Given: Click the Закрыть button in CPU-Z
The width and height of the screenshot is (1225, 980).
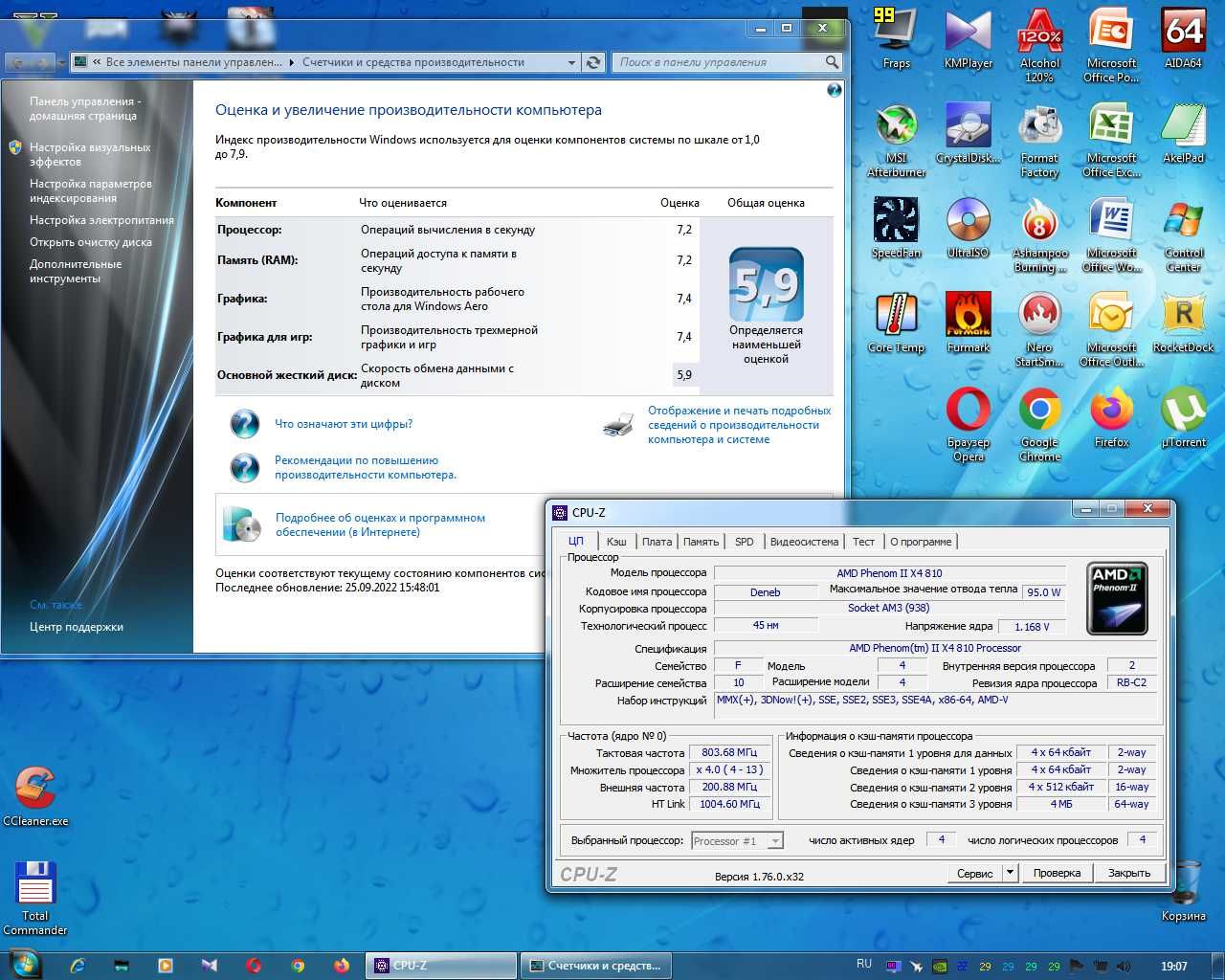Looking at the screenshot, I should (1129, 873).
